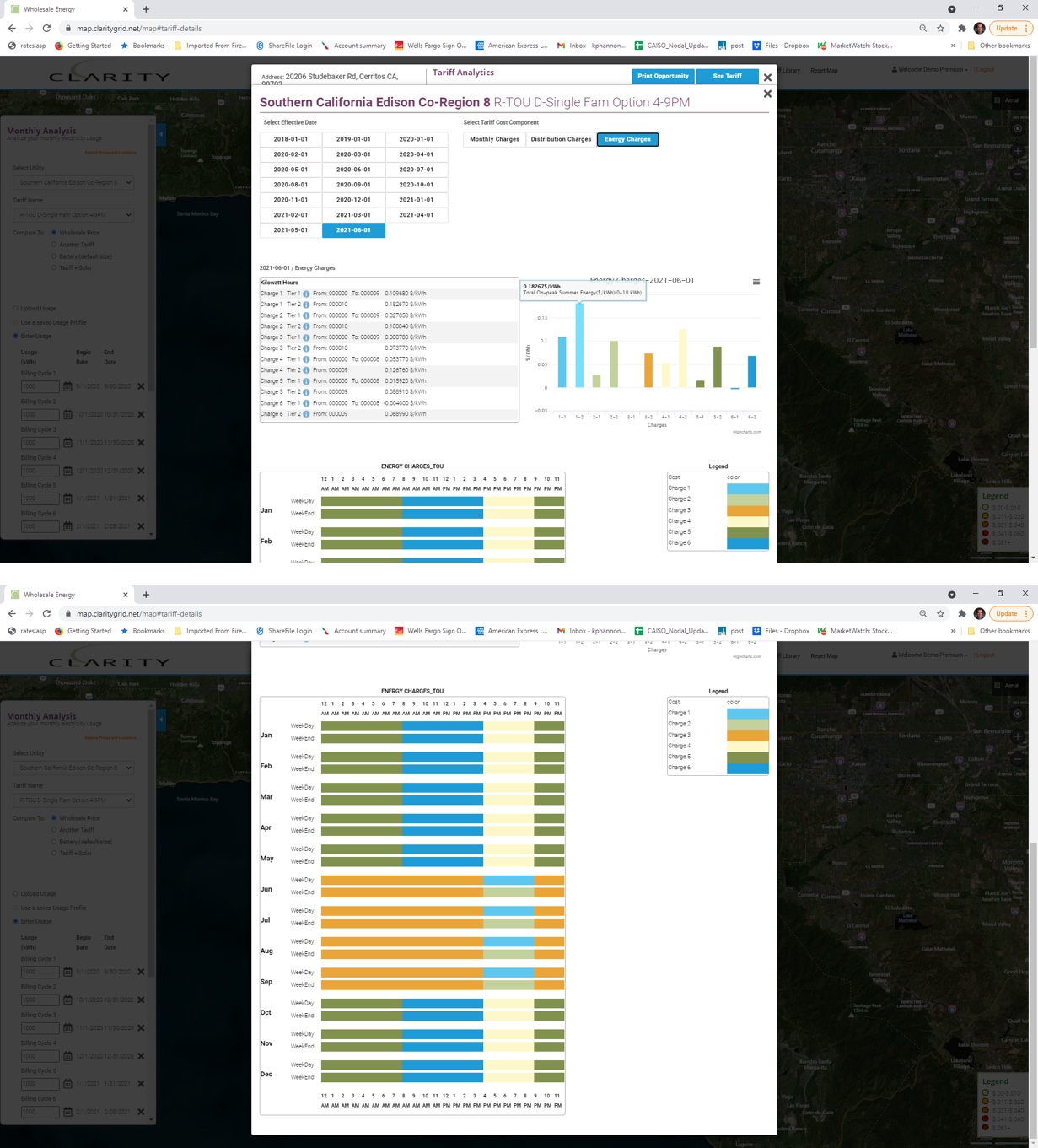Select Another Tariff radio in bottom window
This screenshot has width=1038, height=1148.
54,830
